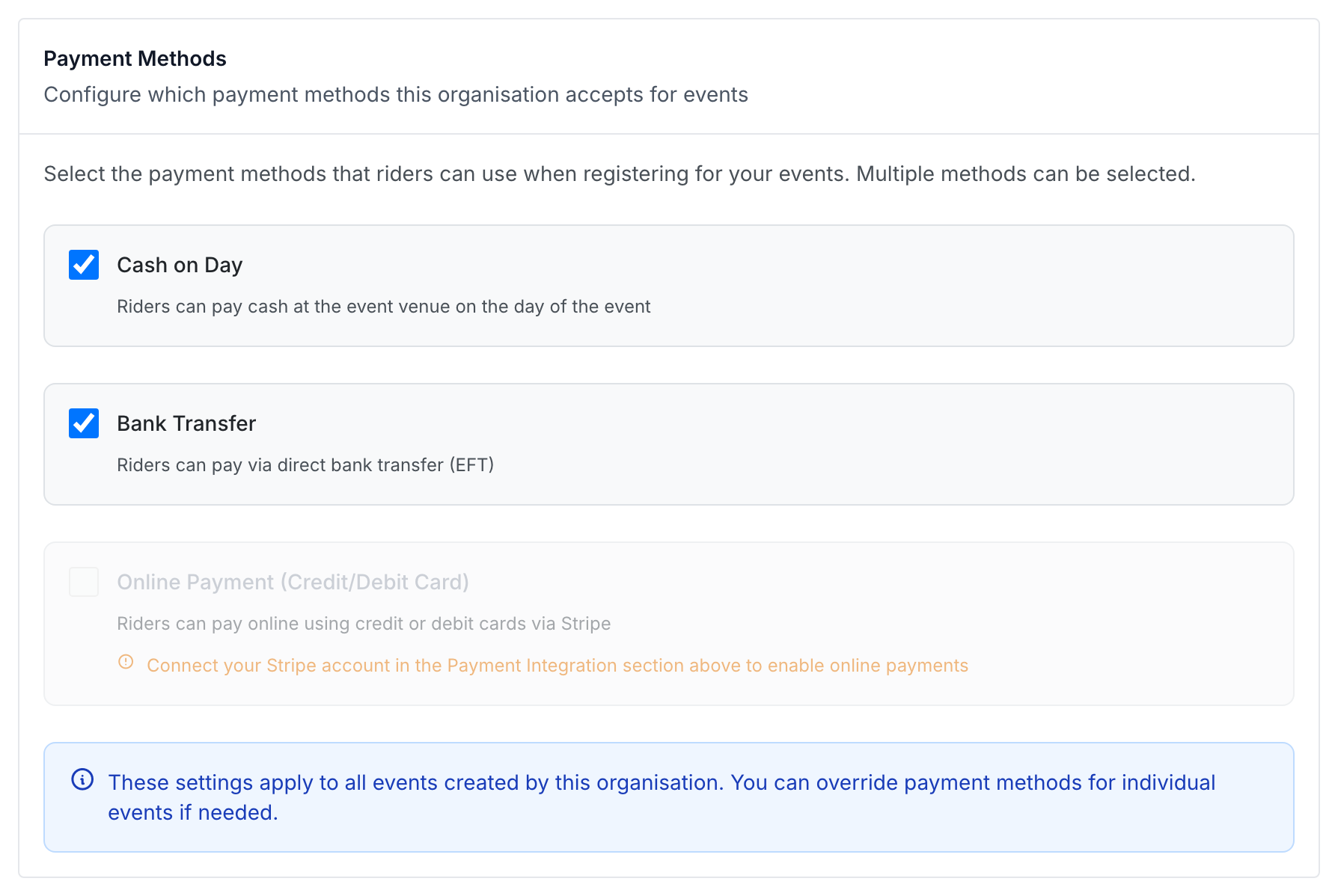Select the Bank Transfer label
Image resolution: width=1338 pixels, height=896 pixels.
pyautogui.click(x=186, y=423)
